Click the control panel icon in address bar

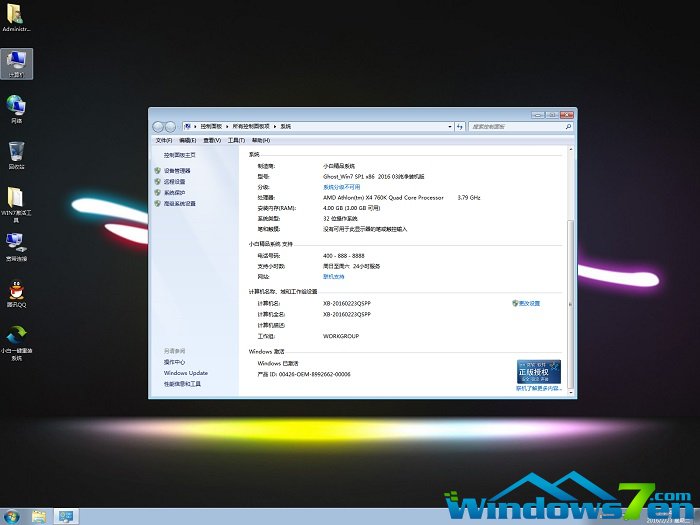tap(188, 127)
